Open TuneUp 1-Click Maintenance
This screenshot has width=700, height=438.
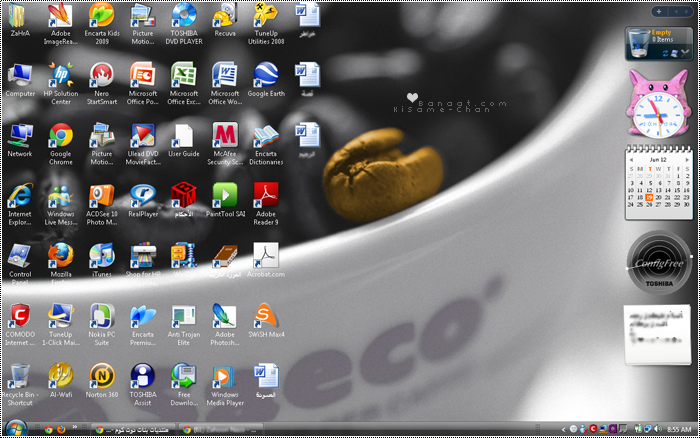(60, 317)
